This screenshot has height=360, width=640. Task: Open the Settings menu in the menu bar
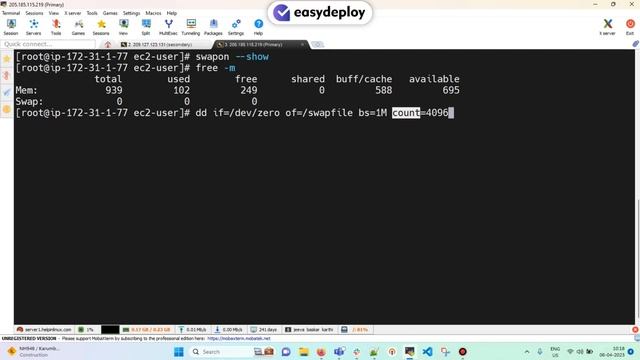[x=131, y=13]
